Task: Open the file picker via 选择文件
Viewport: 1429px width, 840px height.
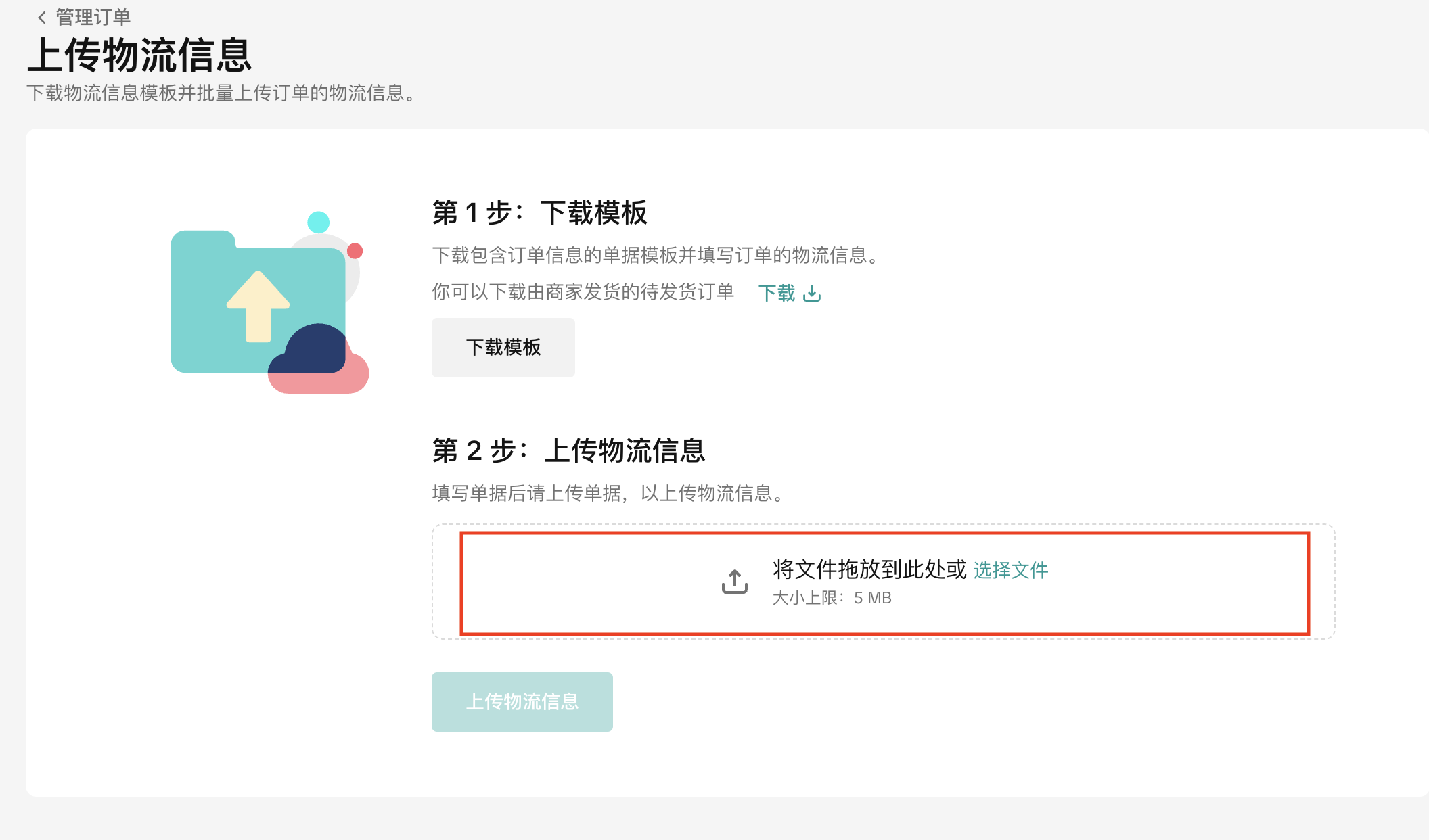Action: (1011, 571)
